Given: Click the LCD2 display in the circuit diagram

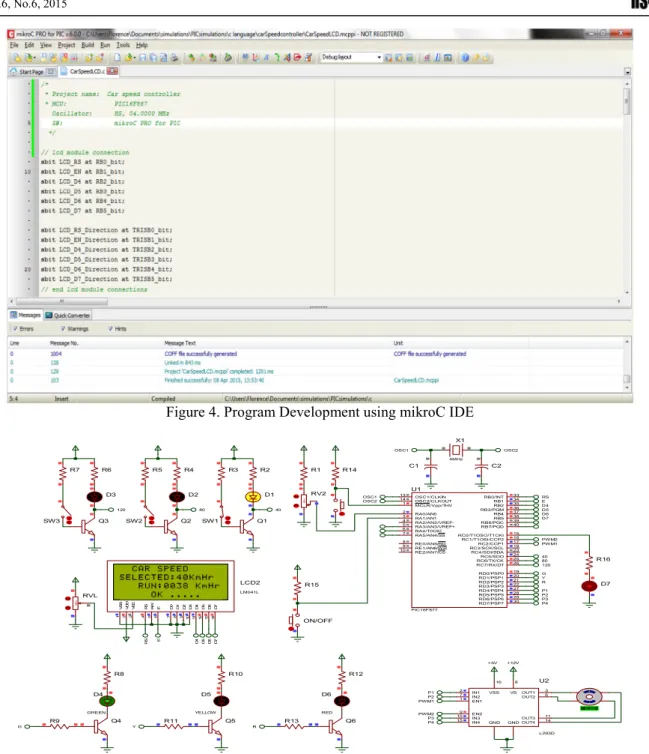Looking at the screenshot, I should [171, 585].
